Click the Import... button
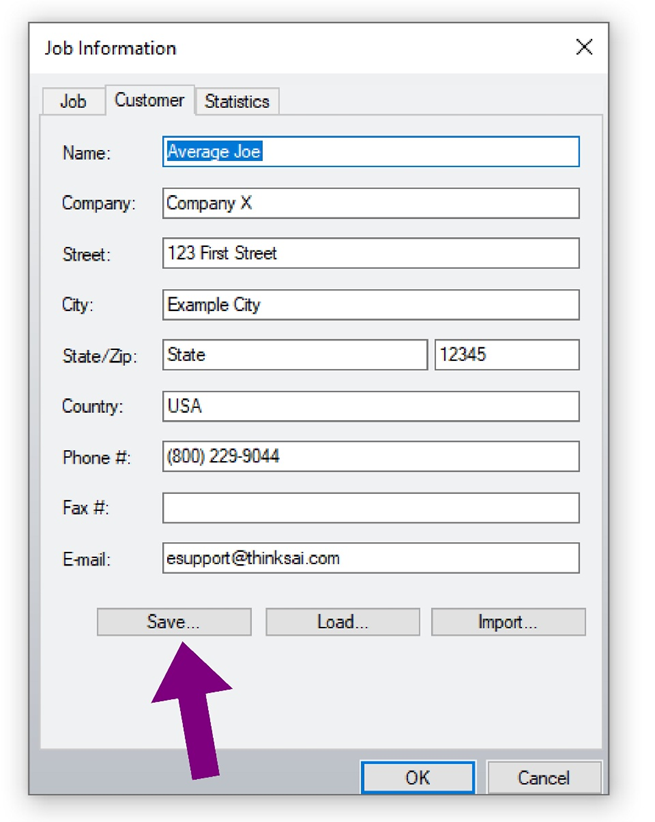The image size is (655, 822). [508, 622]
